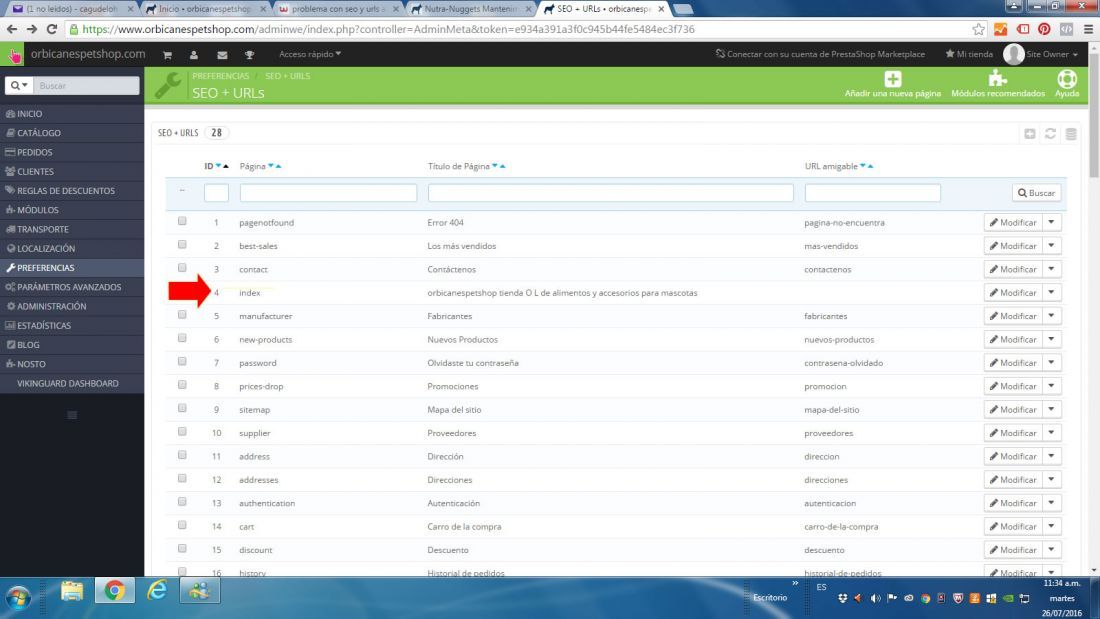Expand dropdown next to manufacturer Modificar
This screenshot has width=1100, height=619.
1051,316
